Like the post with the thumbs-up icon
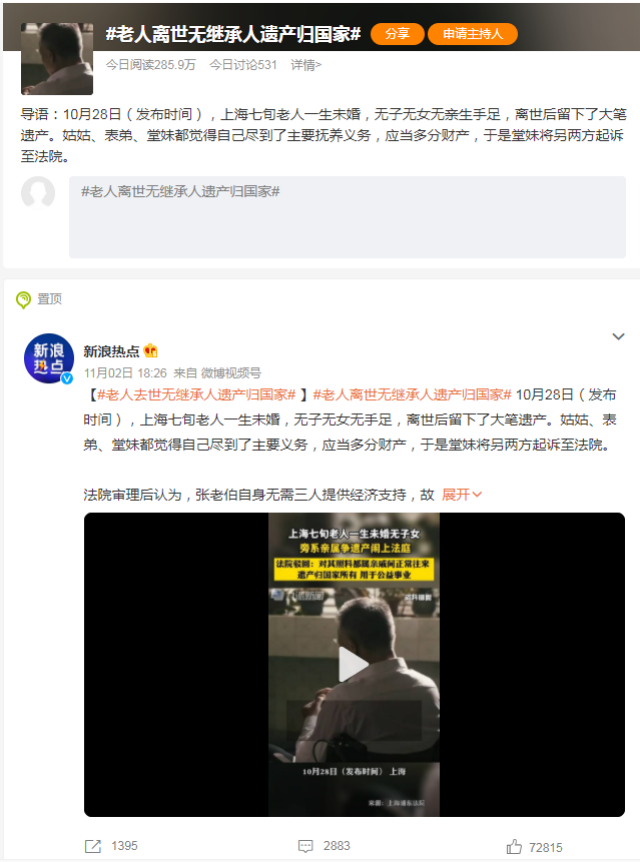Viewport: 640px width, 862px height. pos(514,846)
